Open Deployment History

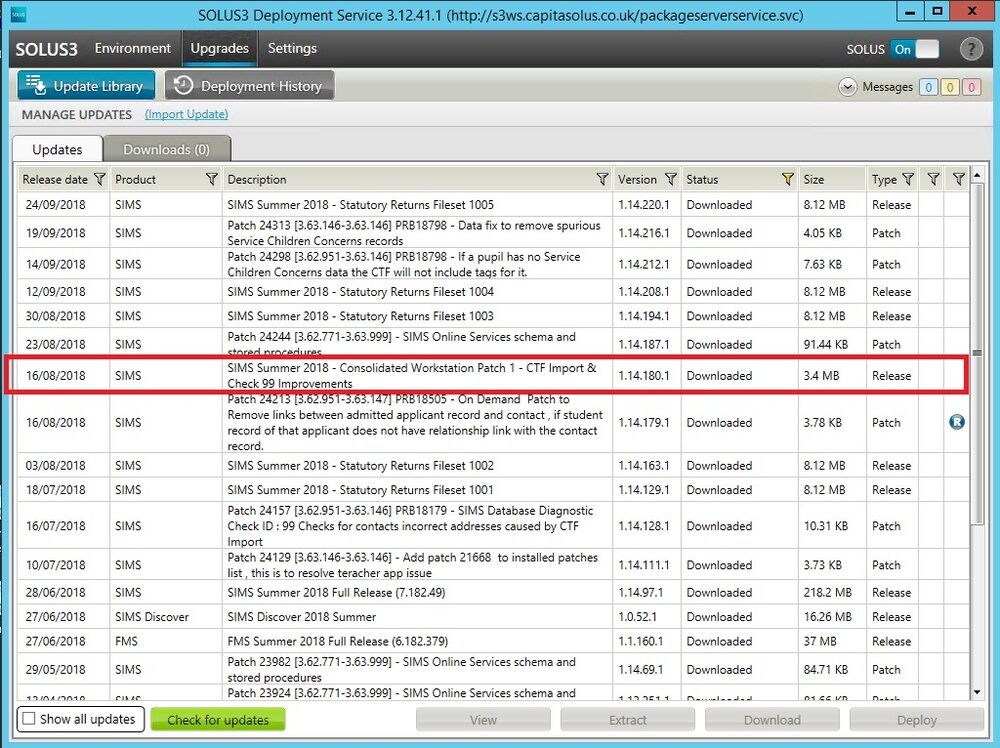[249, 85]
